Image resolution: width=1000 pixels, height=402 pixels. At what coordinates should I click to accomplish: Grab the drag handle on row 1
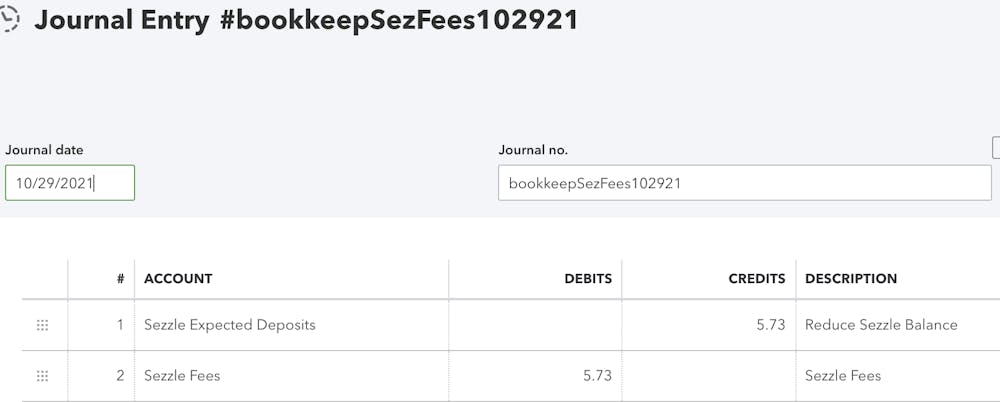tap(42, 325)
